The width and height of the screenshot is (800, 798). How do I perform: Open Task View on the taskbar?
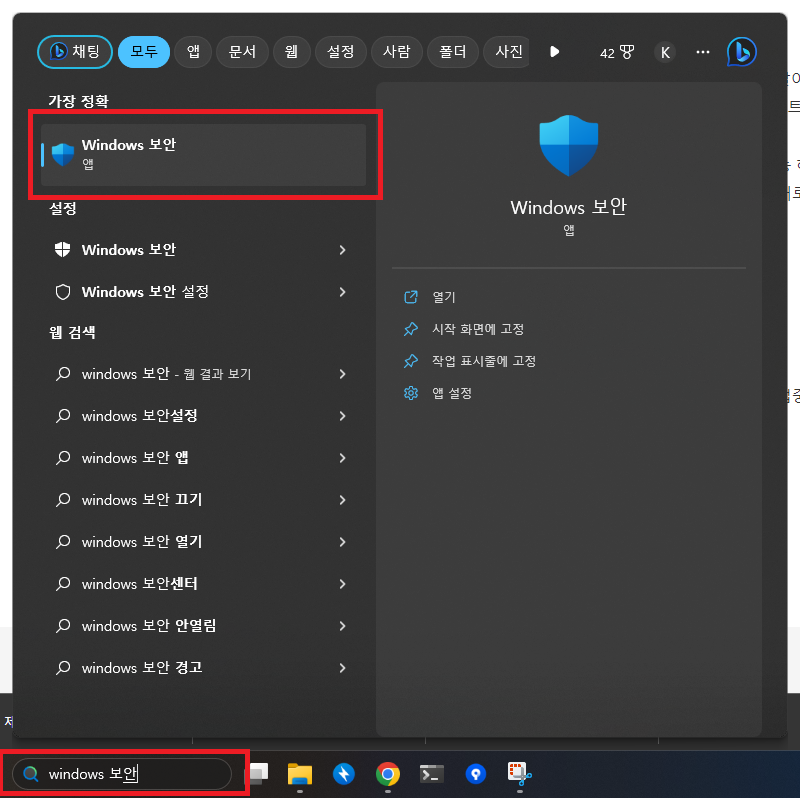[259, 774]
